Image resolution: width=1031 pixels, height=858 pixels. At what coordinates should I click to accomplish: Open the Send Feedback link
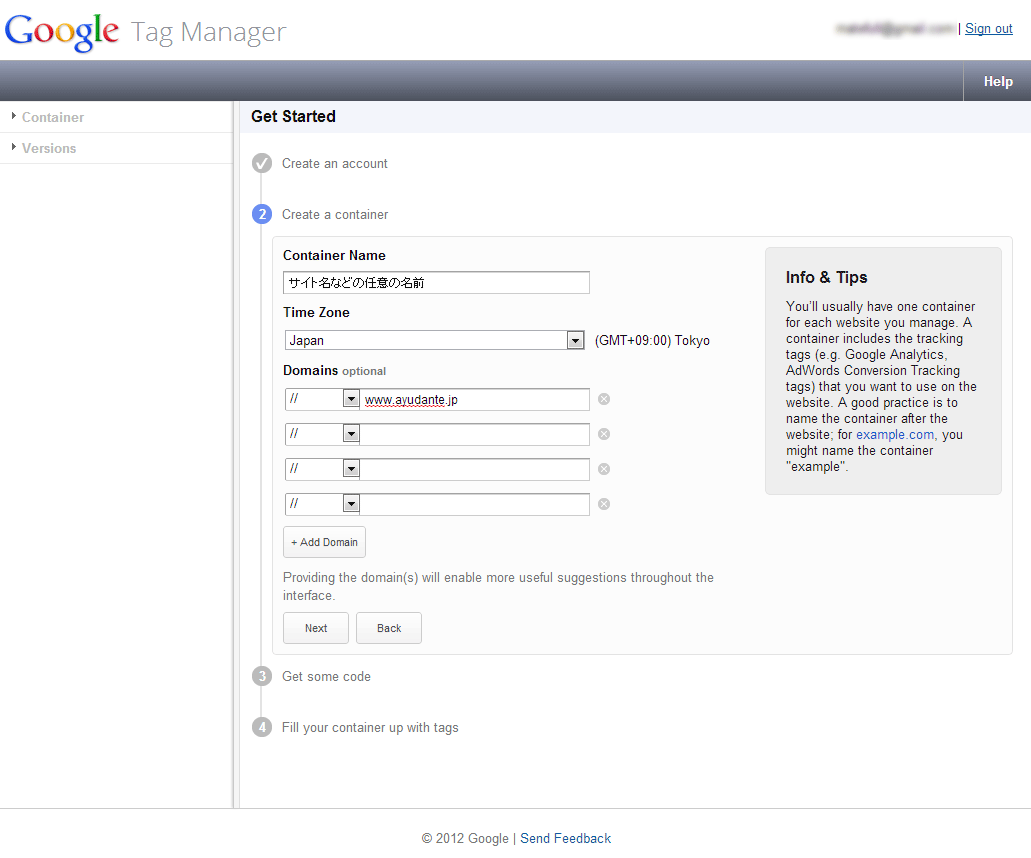[565, 838]
